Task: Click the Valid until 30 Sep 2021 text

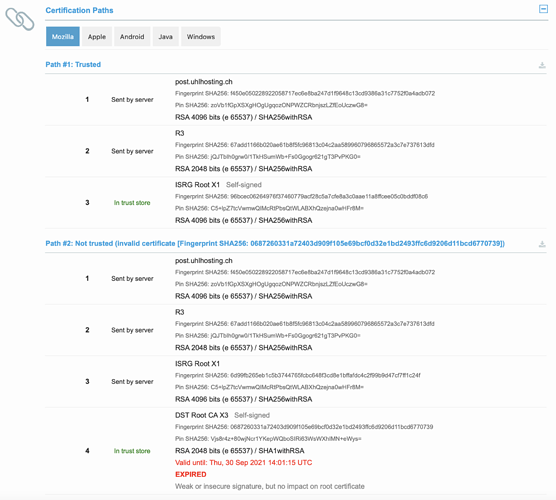Action: 243,462
